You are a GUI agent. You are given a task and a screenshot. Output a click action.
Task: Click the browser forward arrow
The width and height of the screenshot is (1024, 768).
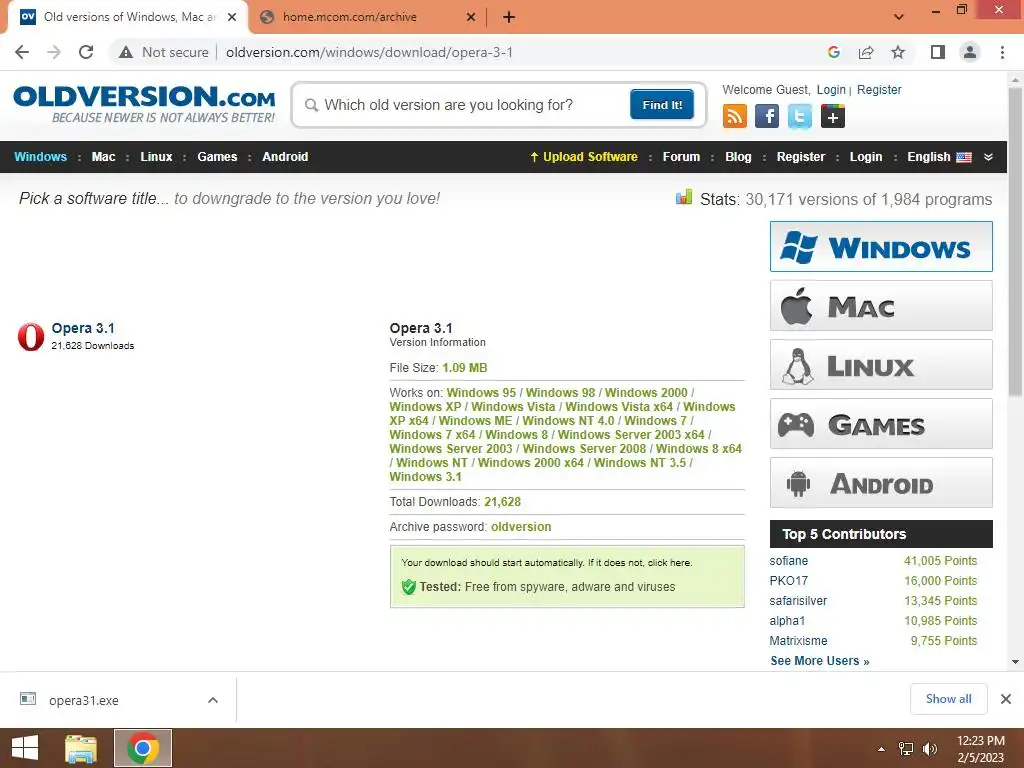[x=54, y=52]
